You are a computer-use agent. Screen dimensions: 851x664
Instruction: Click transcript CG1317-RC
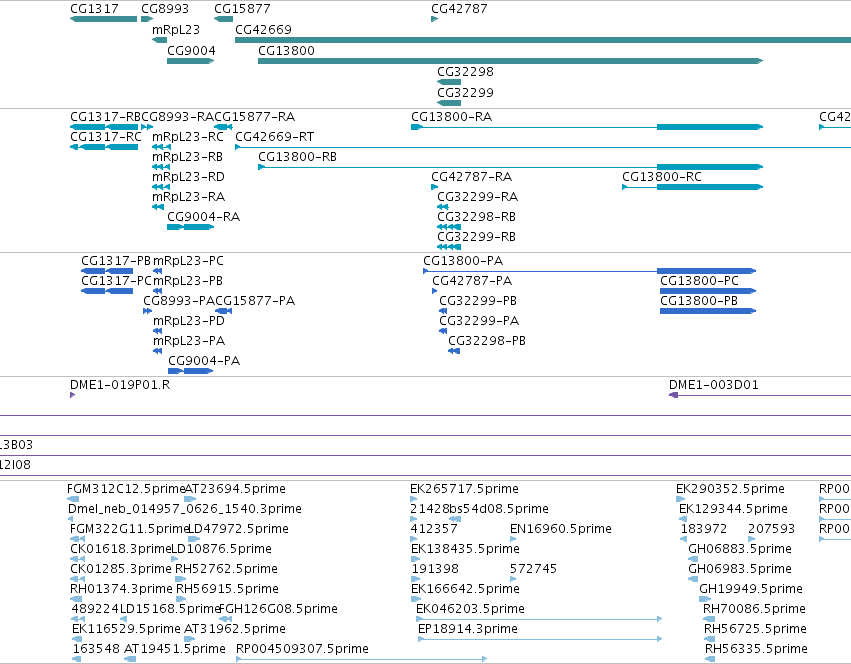tap(106, 137)
